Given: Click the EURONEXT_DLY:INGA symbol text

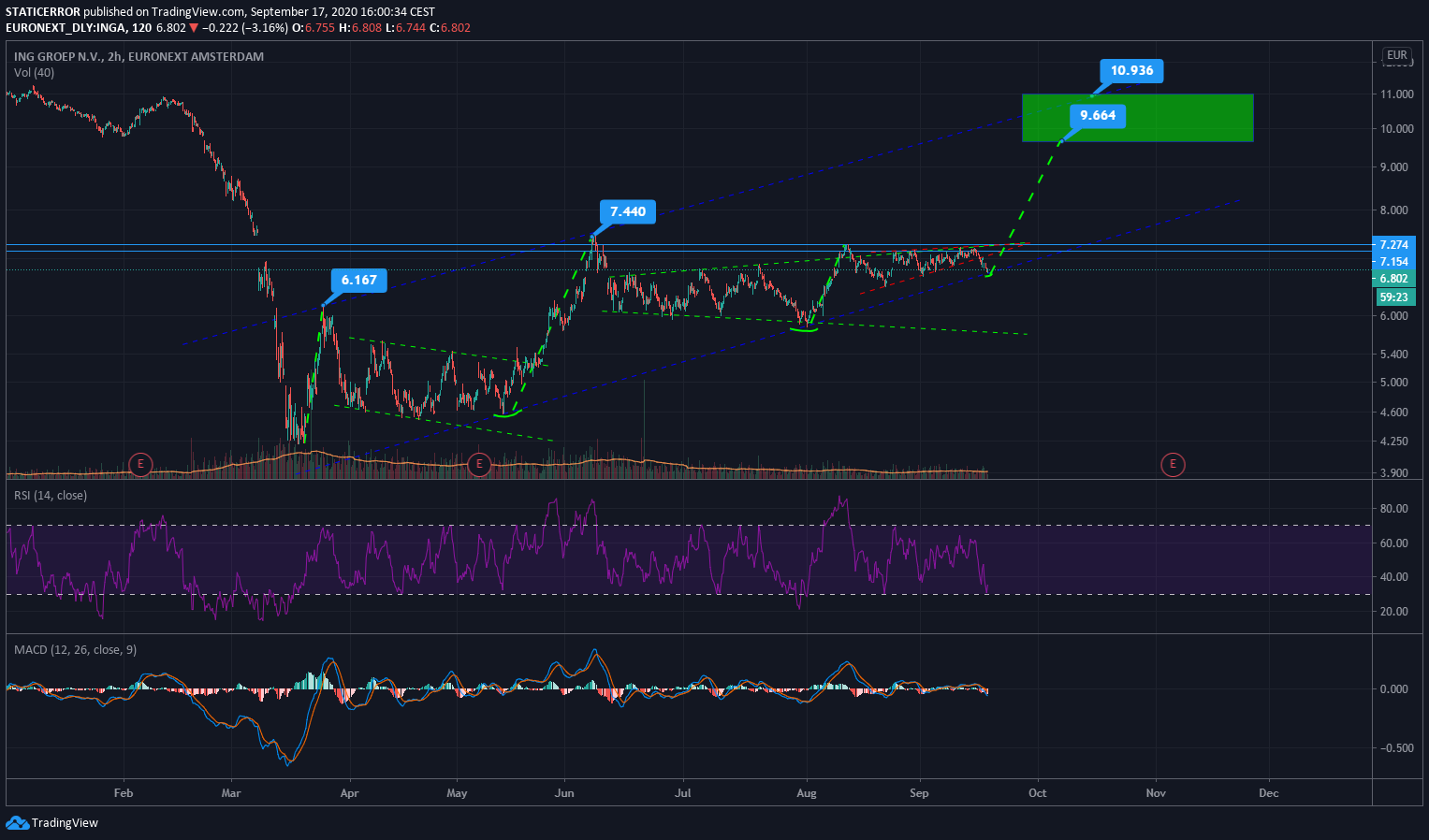Looking at the screenshot, I should tap(65, 28).
